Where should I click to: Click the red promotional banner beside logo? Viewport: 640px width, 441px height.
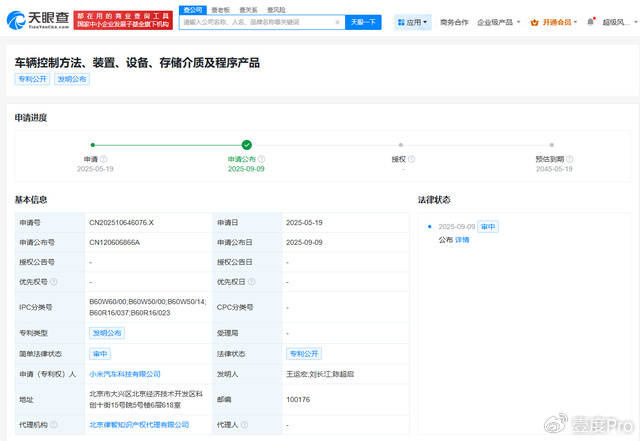[x=123, y=20]
